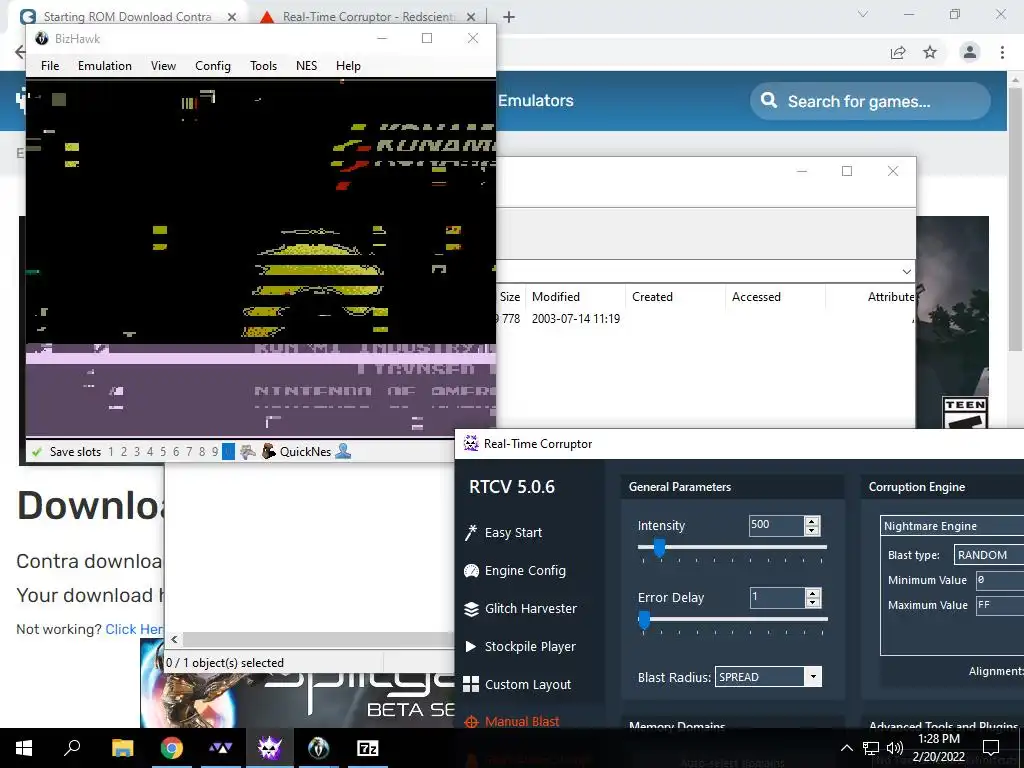Click the scroll left arrow in 7-Zip

click(x=174, y=639)
